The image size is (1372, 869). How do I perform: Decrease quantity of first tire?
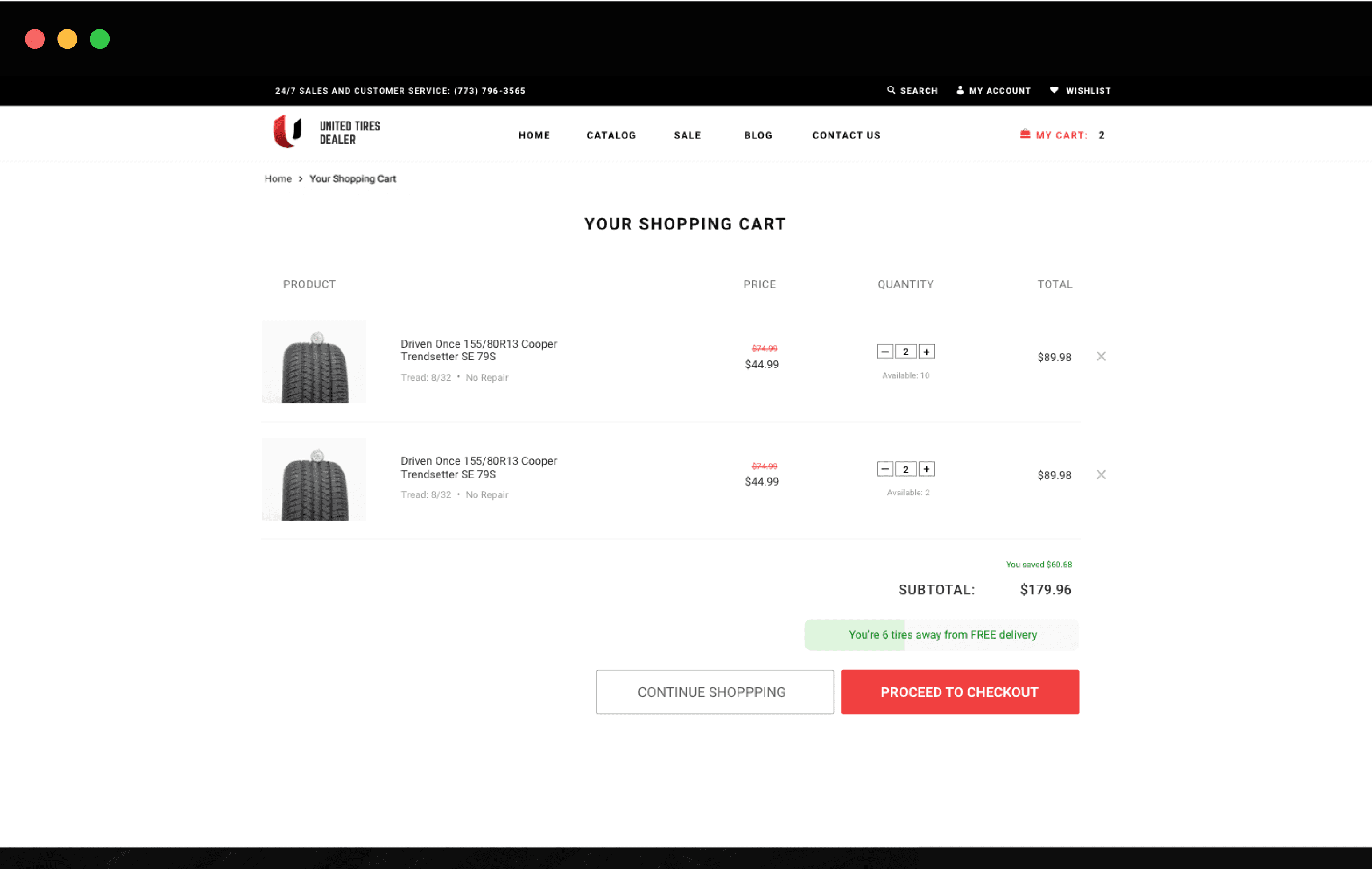click(885, 352)
